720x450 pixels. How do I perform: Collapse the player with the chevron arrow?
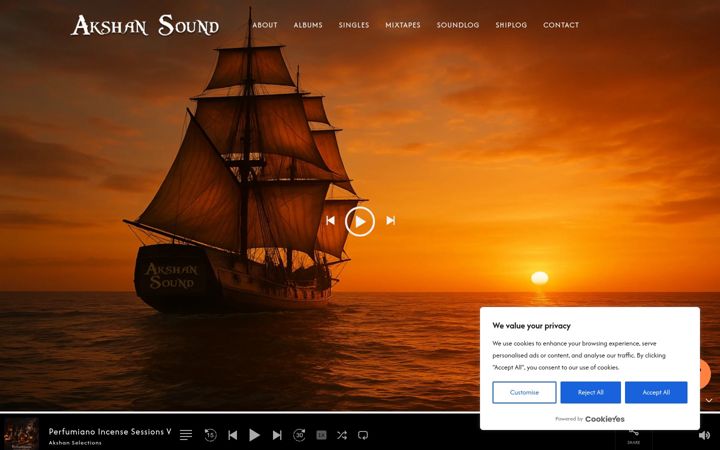click(x=709, y=400)
